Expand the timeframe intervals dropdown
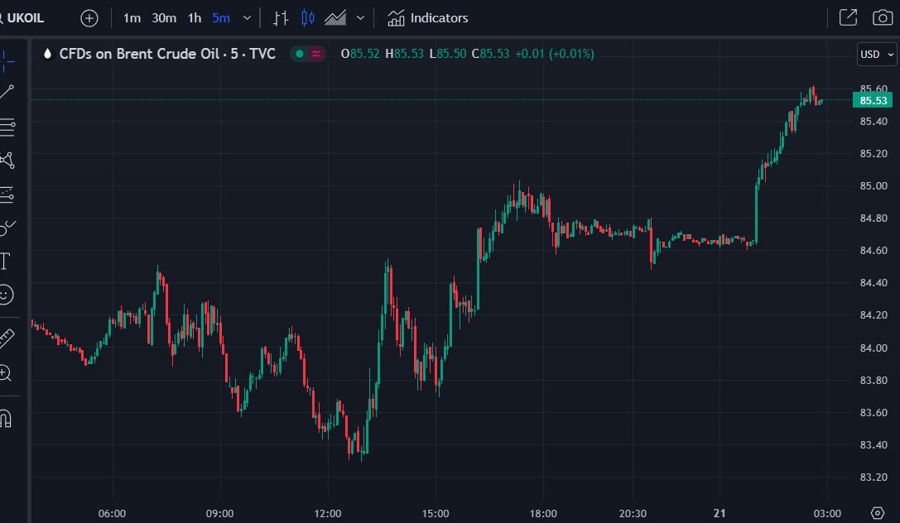The image size is (900, 523). tap(247, 18)
